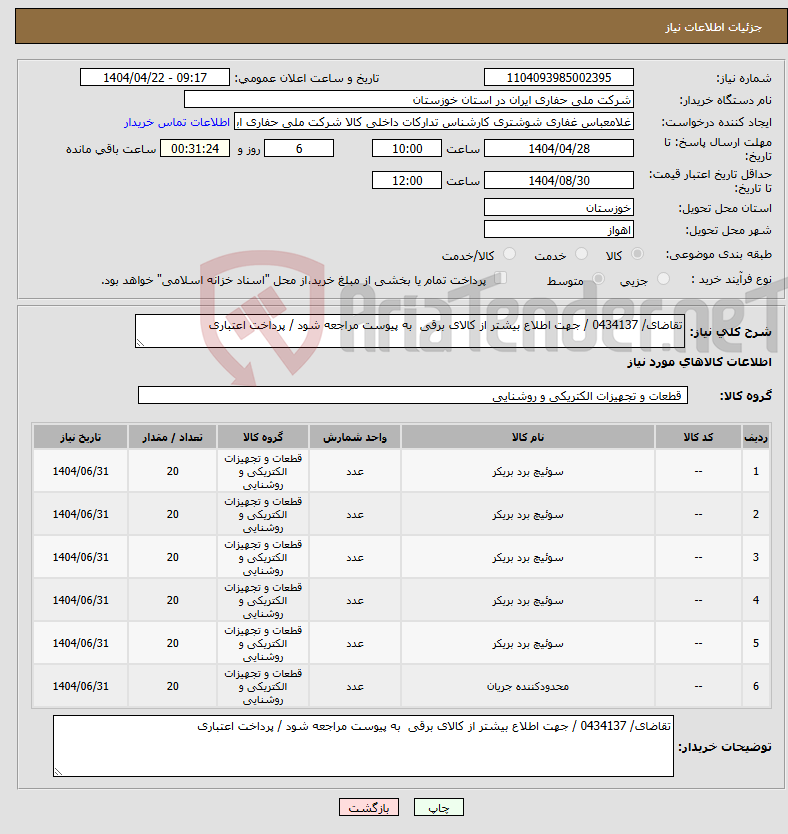Click the validity time field 12:00
The height and width of the screenshot is (834, 788).
(x=407, y=181)
